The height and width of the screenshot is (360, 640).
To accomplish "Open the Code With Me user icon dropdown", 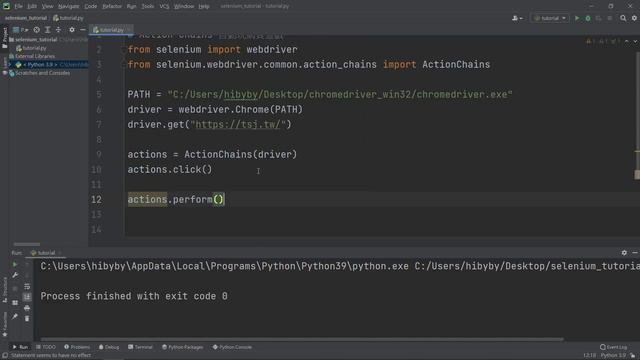I will (517, 18).
